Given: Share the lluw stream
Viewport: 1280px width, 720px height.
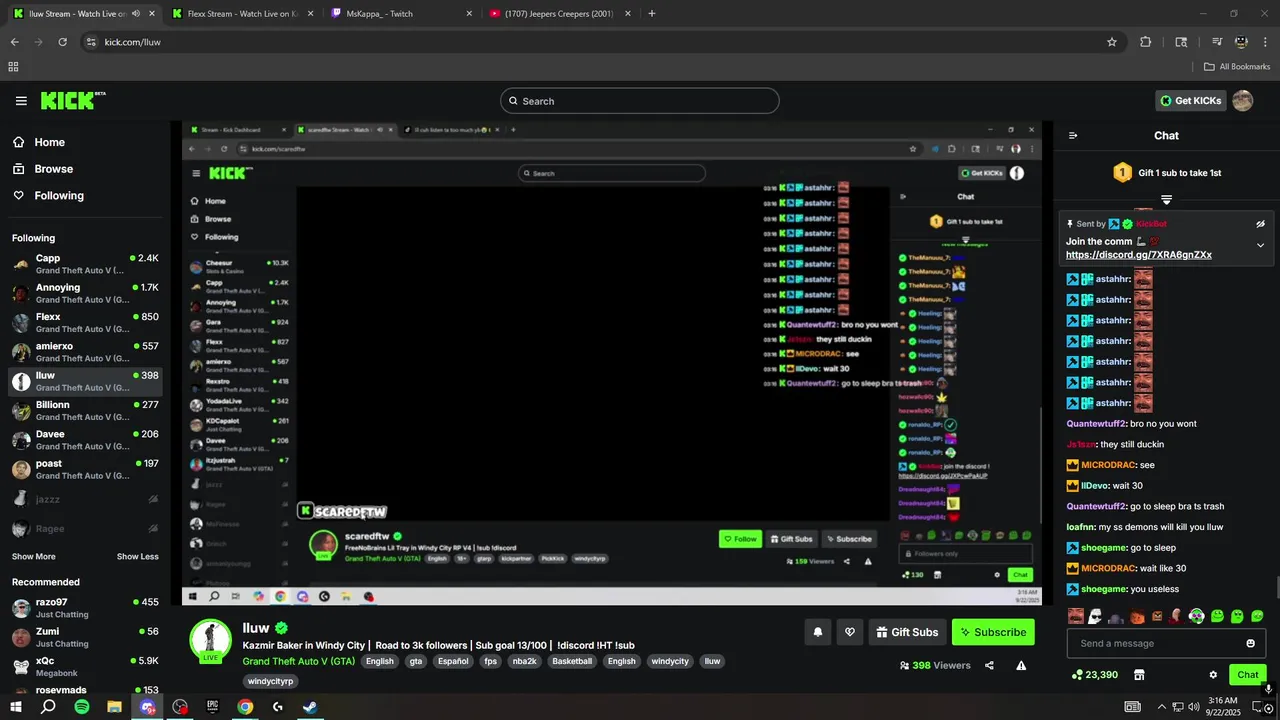Looking at the screenshot, I should point(989,665).
